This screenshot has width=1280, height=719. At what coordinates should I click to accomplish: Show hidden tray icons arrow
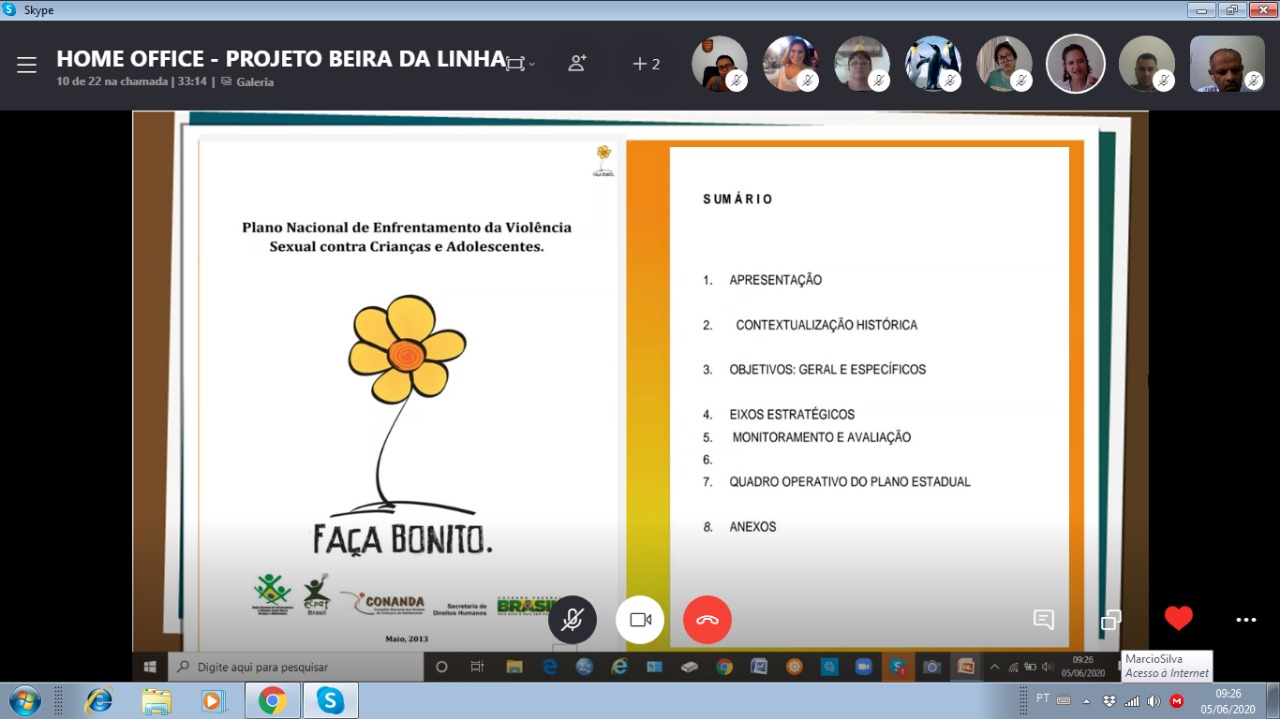[x=1087, y=701]
